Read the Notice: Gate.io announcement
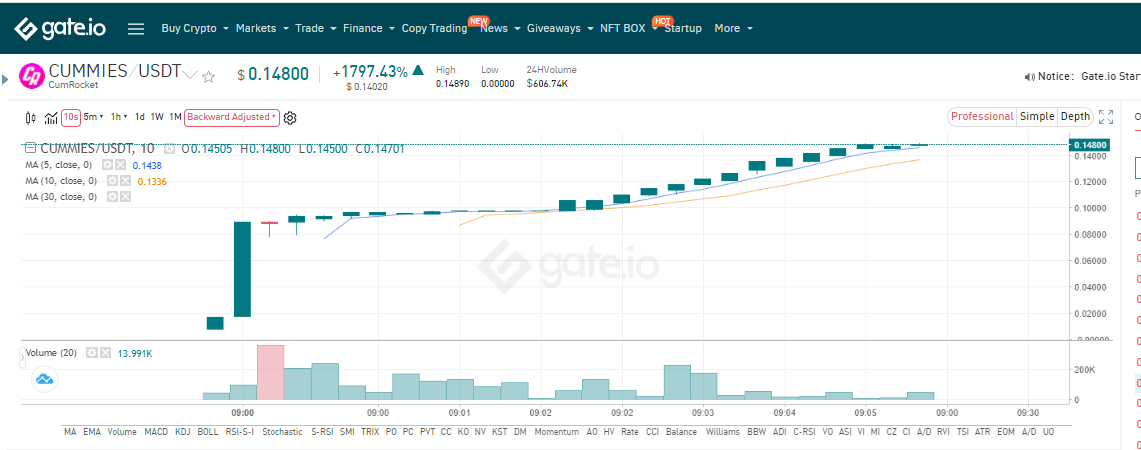 1087,76
